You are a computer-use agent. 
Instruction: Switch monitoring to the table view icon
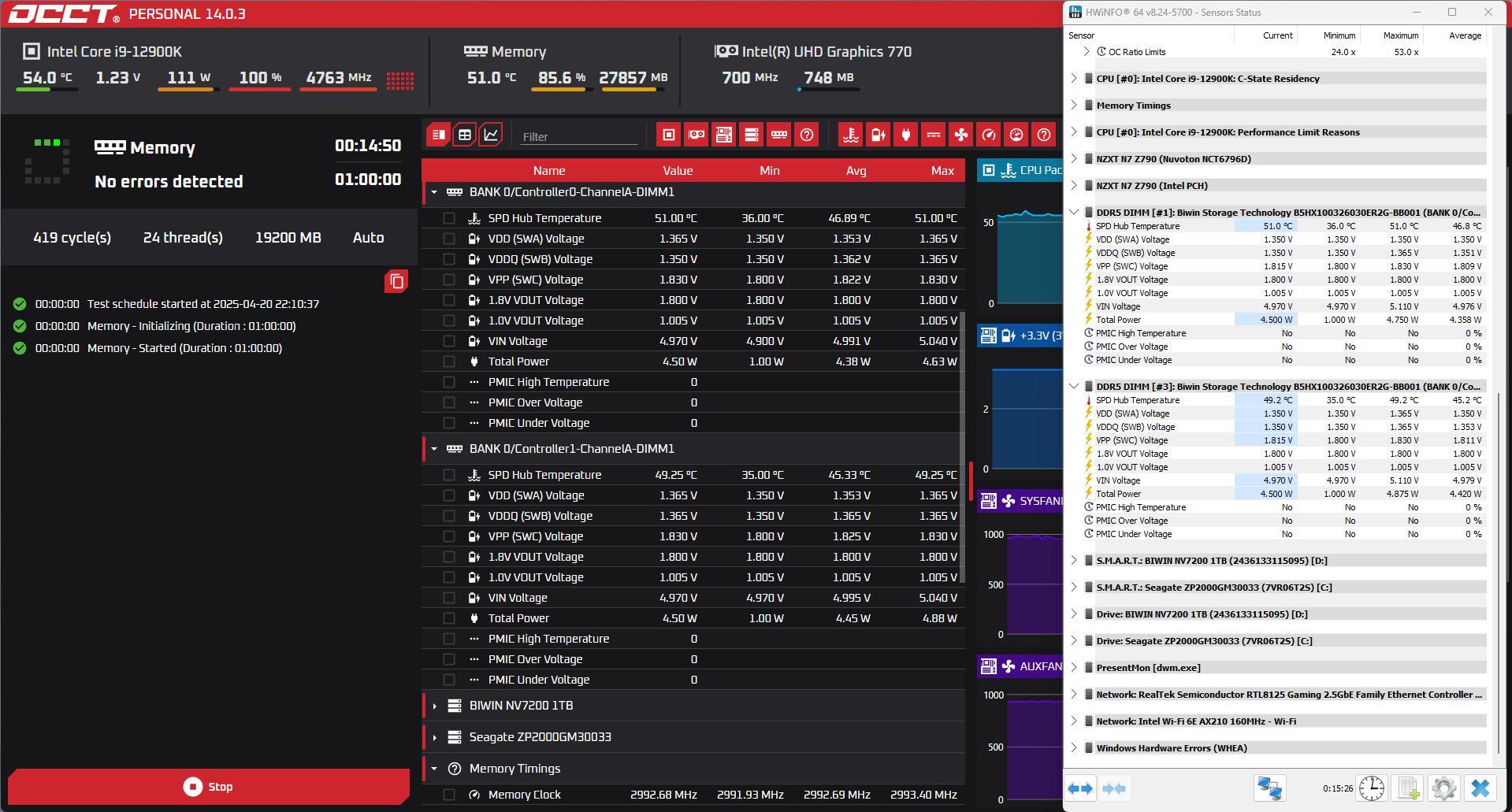[465, 135]
